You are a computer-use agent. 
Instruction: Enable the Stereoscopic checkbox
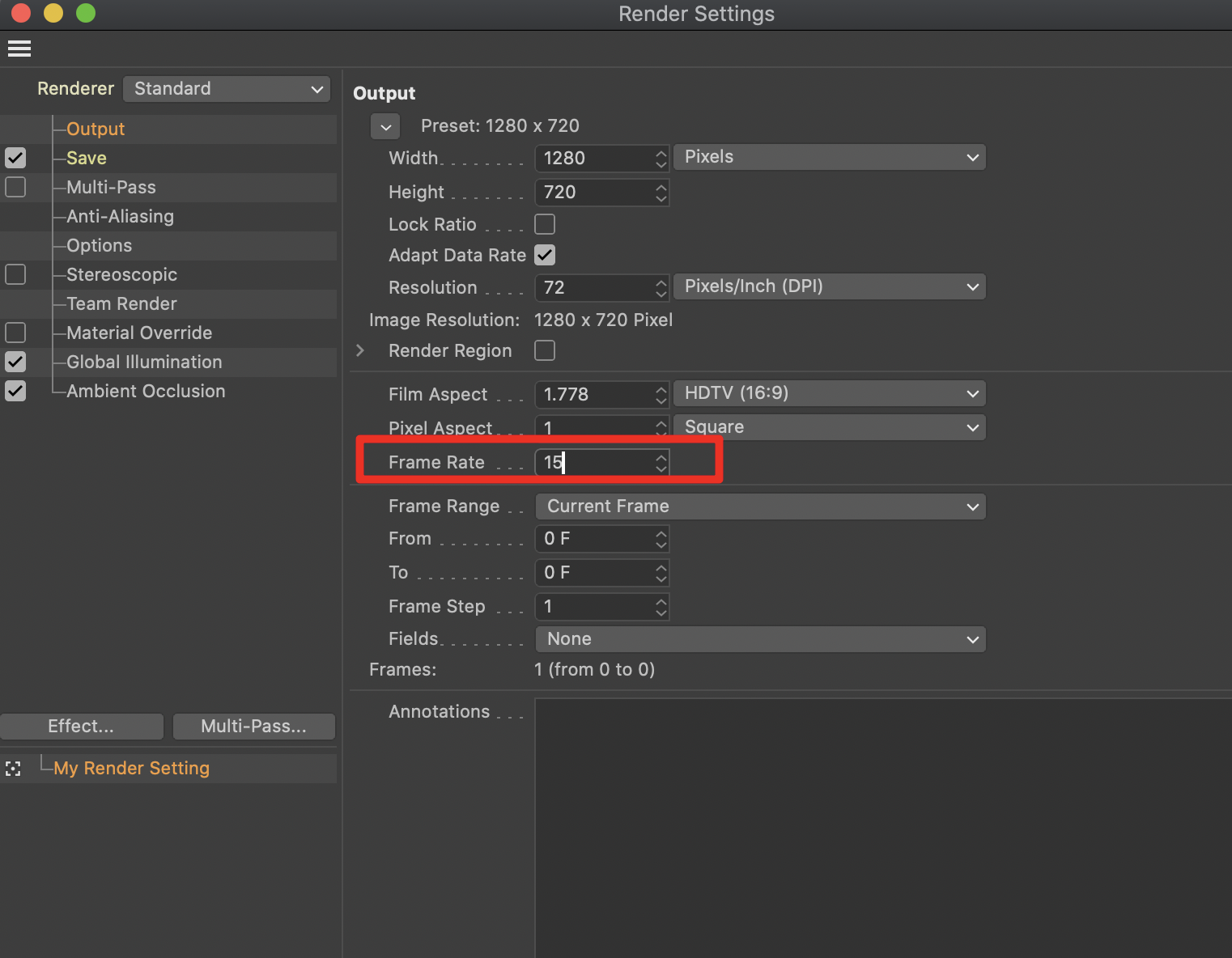click(15, 274)
